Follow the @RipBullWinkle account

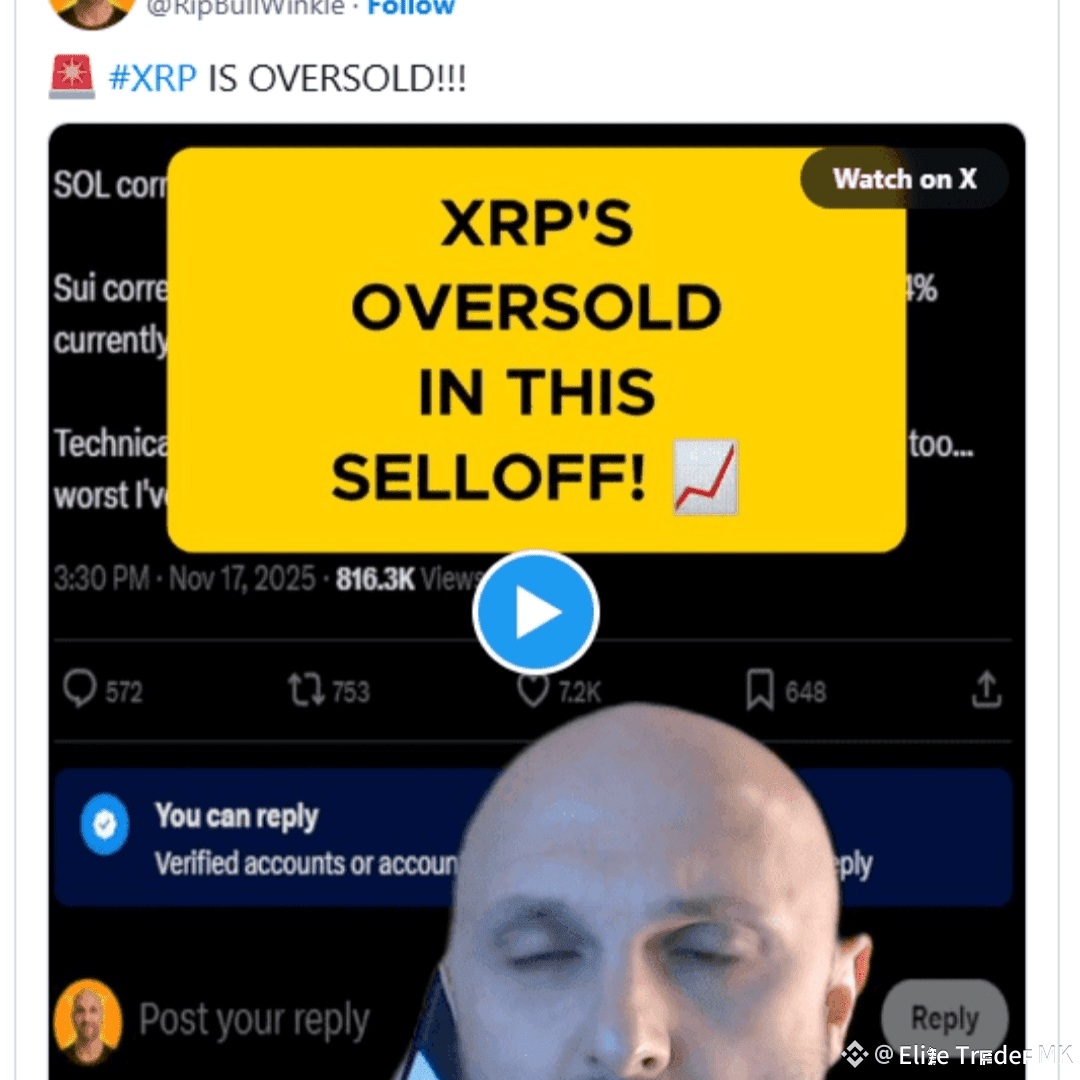pos(411,8)
